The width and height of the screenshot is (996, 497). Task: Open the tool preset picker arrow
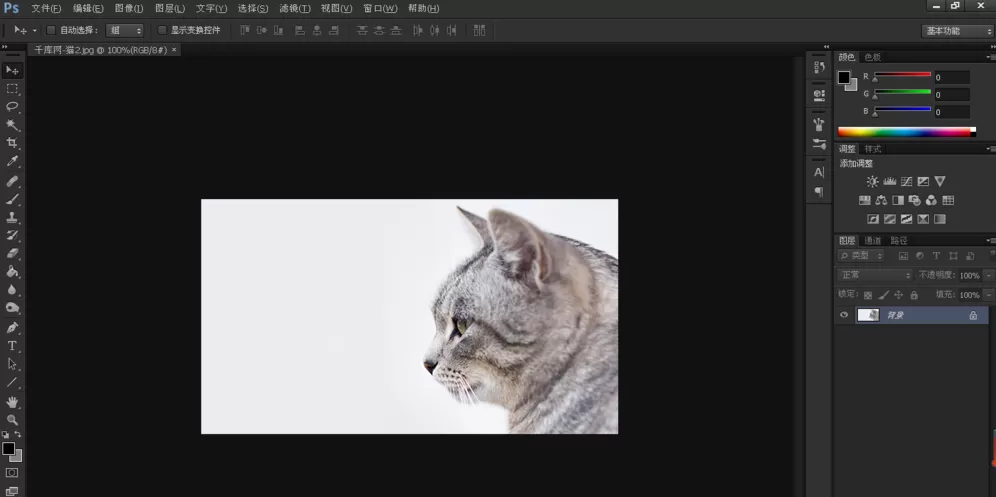tap(34, 30)
